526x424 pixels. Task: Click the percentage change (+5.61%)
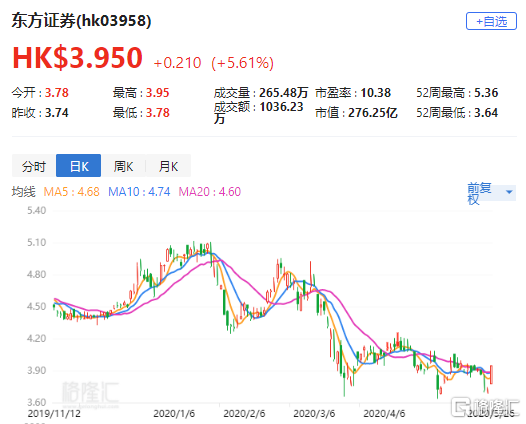(243, 63)
